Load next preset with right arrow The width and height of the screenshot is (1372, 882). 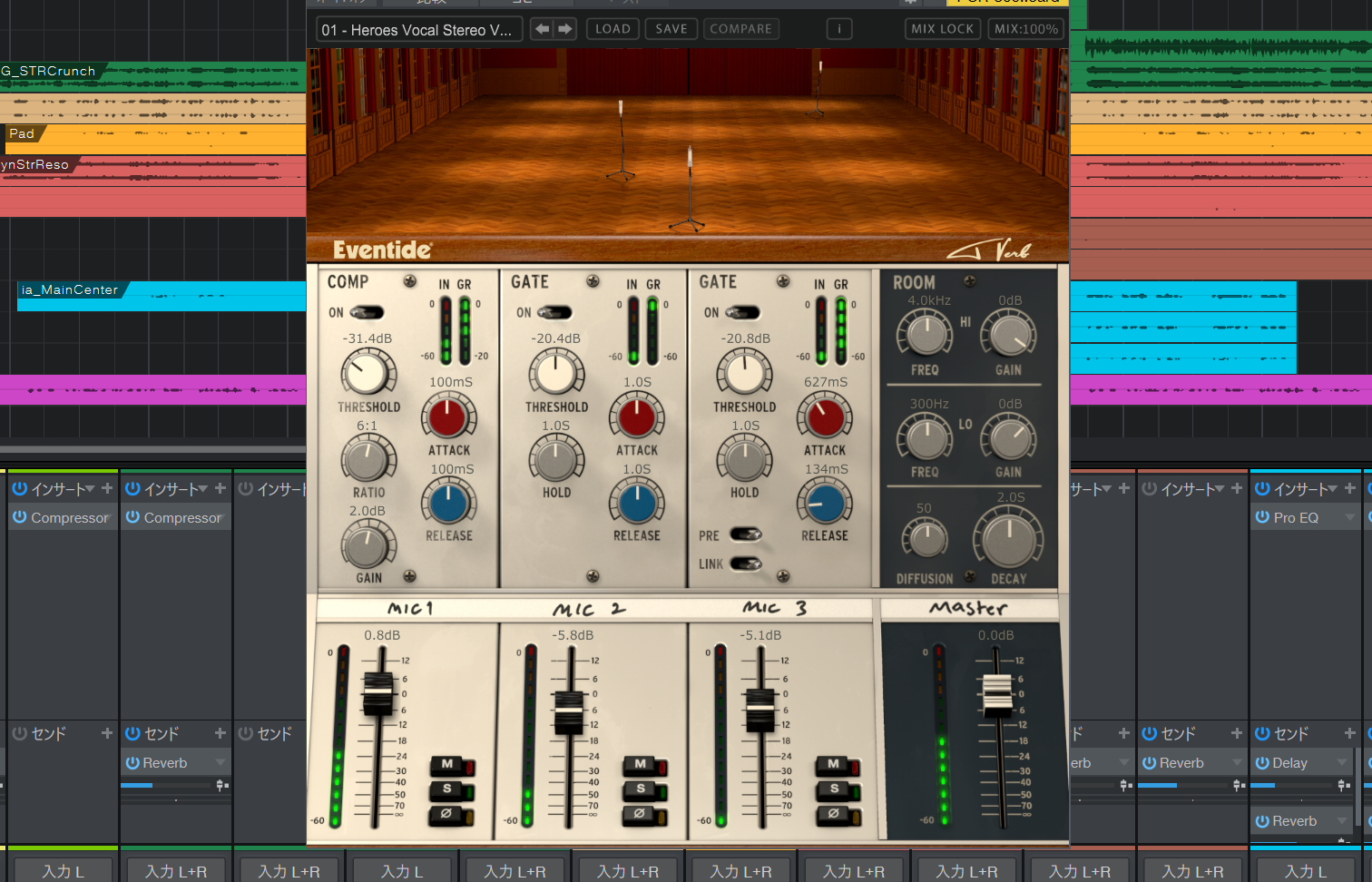pyautogui.click(x=564, y=29)
